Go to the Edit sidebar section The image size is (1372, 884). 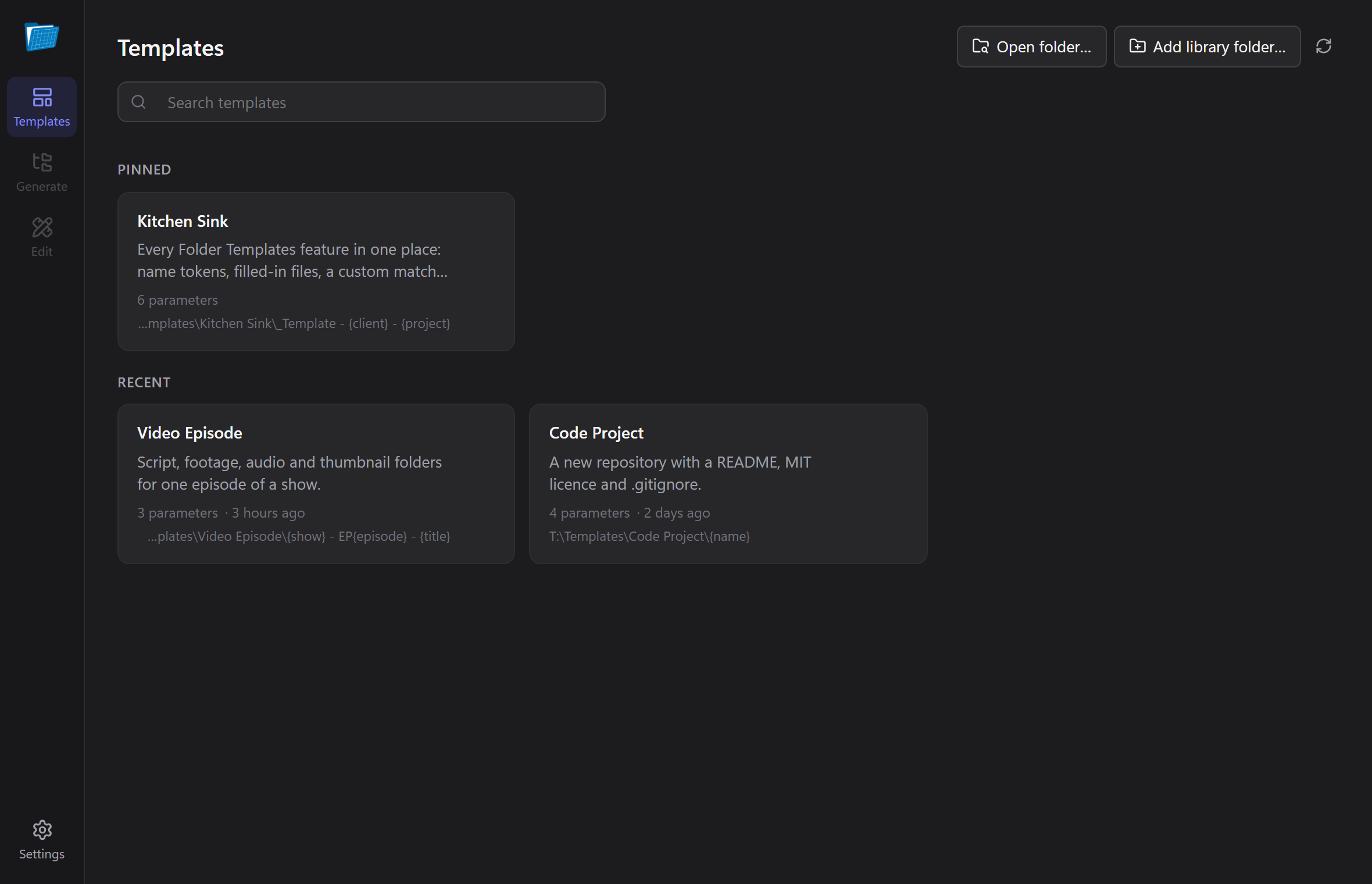click(x=42, y=237)
